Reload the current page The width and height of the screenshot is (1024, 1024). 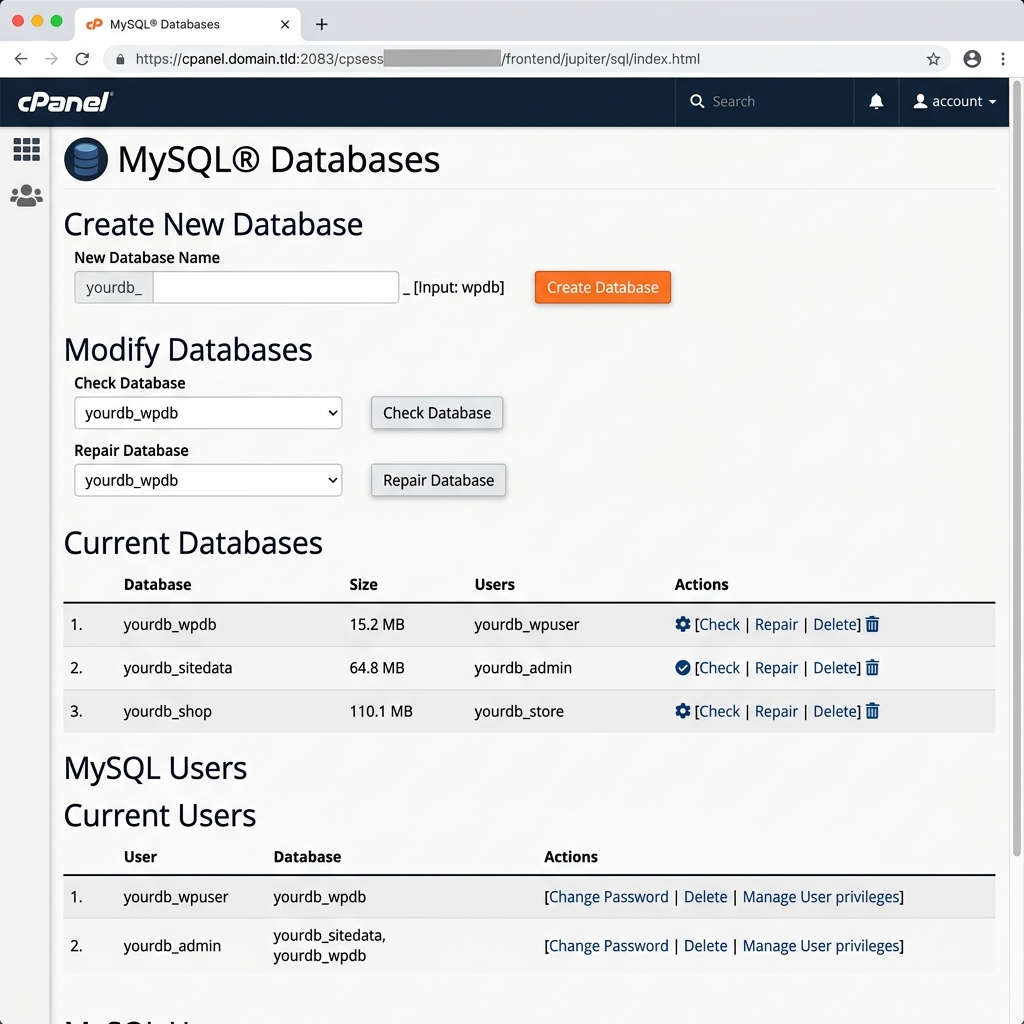tap(82, 59)
